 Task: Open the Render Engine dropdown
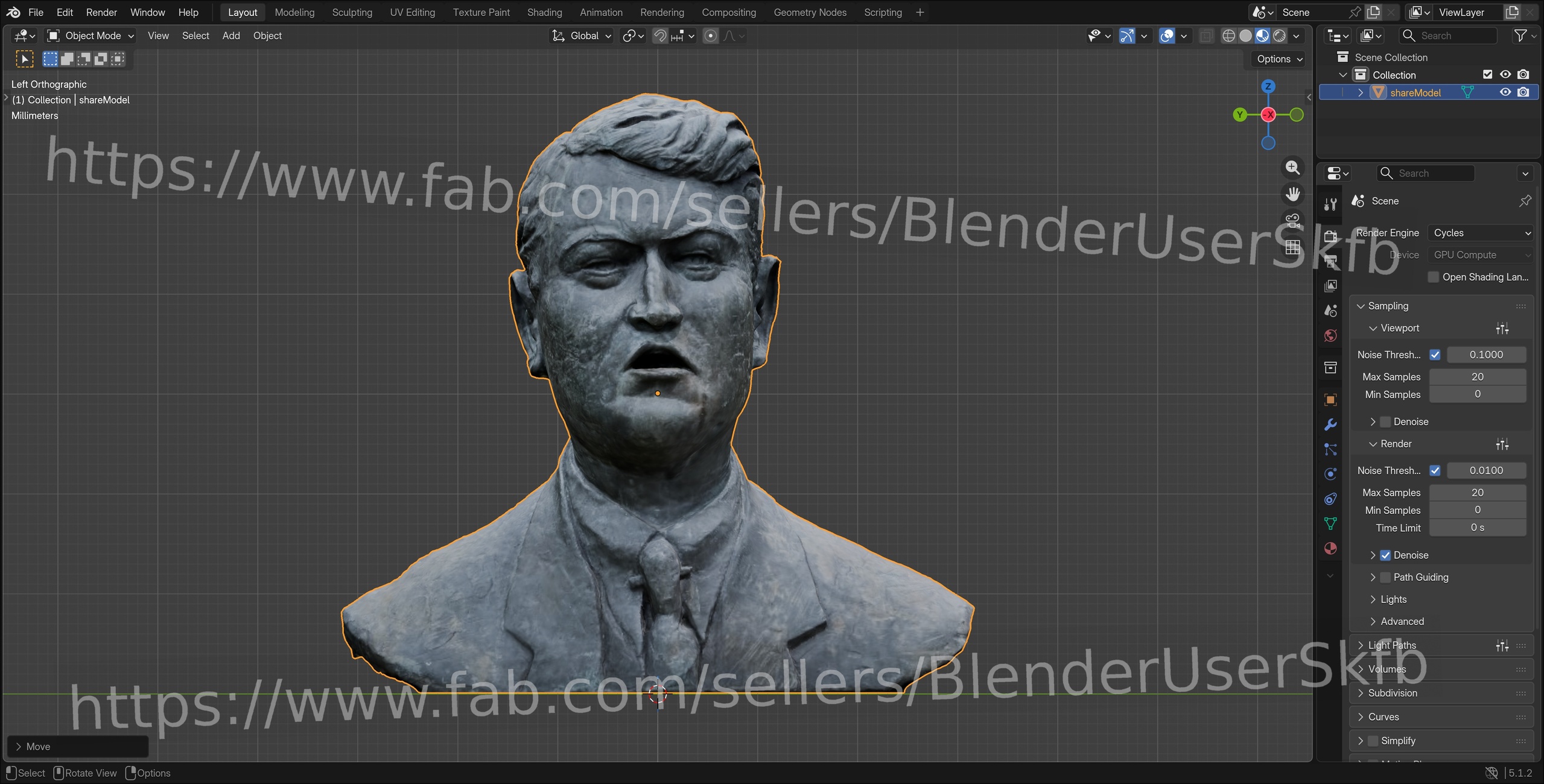[1481, 233]
